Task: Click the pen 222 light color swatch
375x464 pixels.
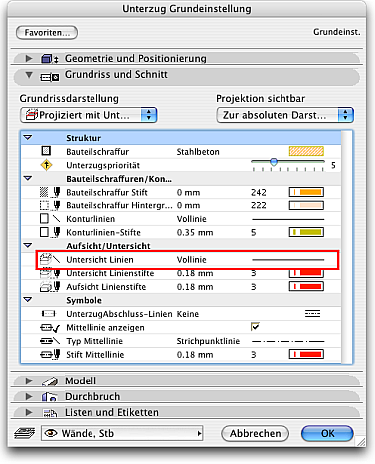Action: (x=306, y=205)
